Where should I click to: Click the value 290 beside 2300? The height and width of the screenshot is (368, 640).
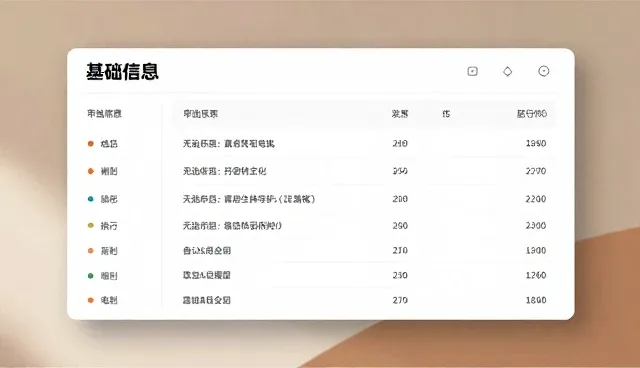pos(400,226)
